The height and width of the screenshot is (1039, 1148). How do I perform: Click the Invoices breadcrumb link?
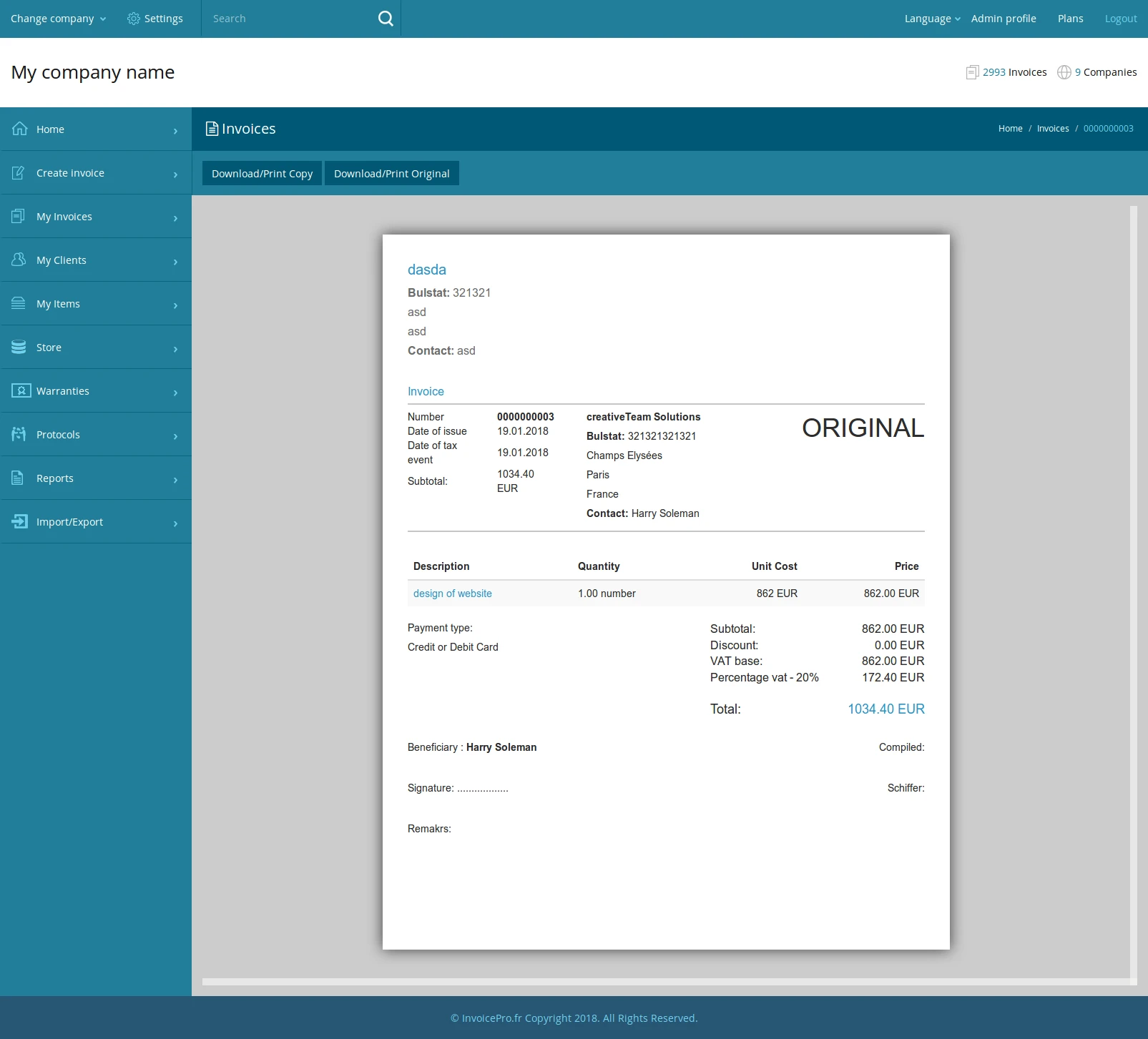pos(1053,129)
